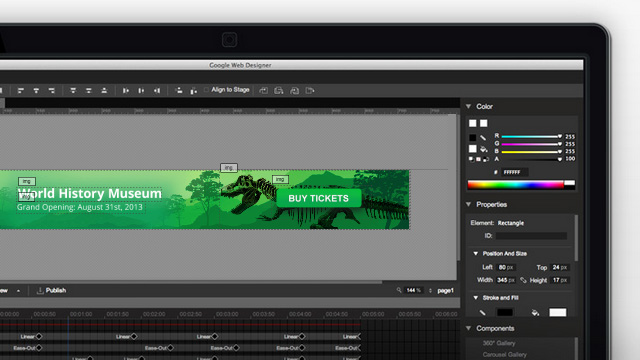The height and width of the screenshot is (360, 640).
Task: Distribute elements by right edges
Action: pyautogui.click(x=157, y=91)
